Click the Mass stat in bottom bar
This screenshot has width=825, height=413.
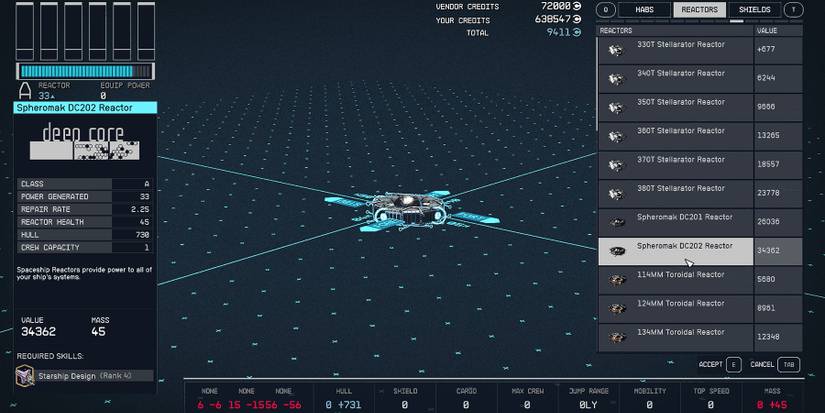point(772,398)
